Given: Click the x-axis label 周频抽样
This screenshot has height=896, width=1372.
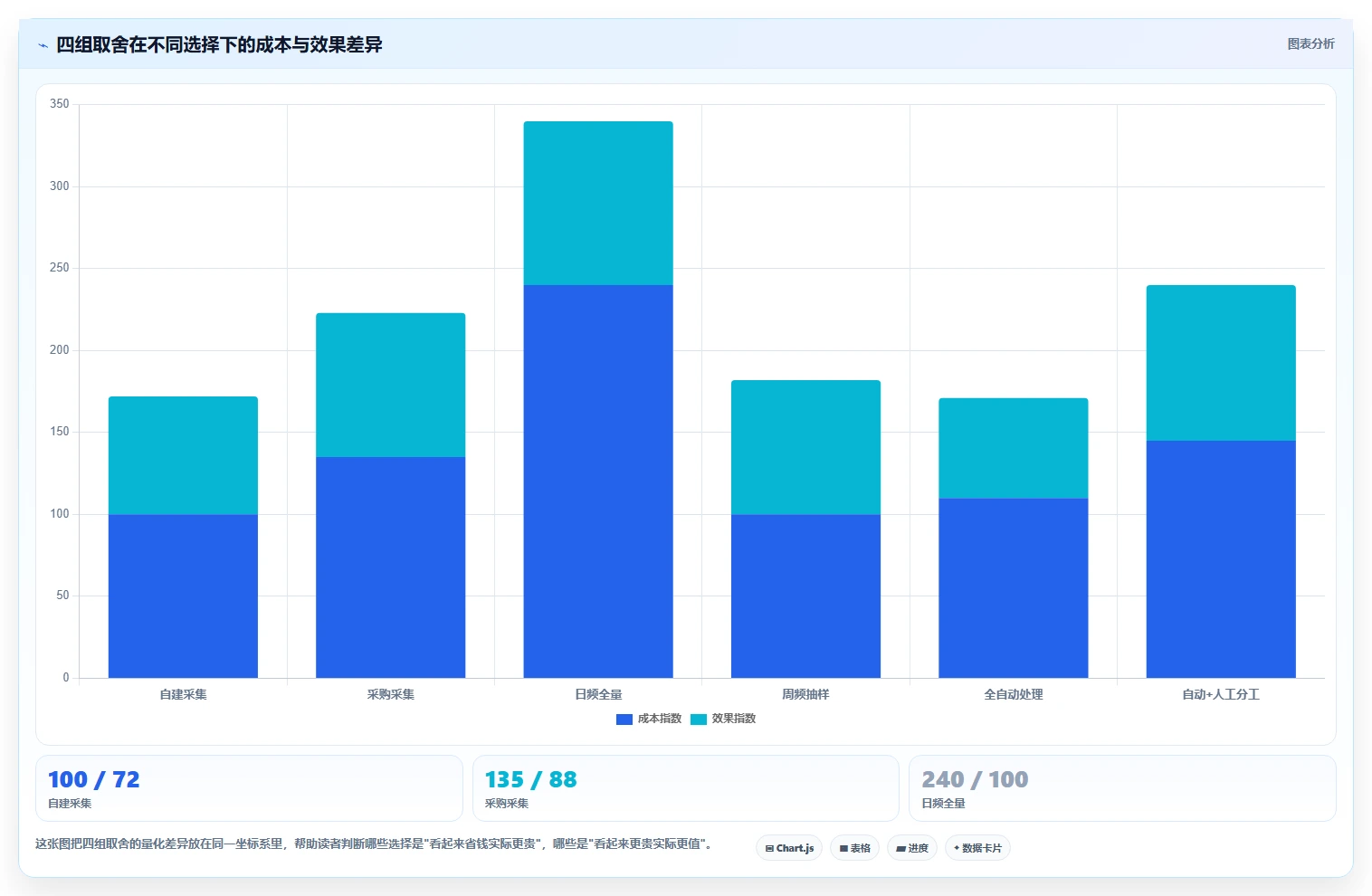Looking at the screenshot, I should (x=805, y=694).
